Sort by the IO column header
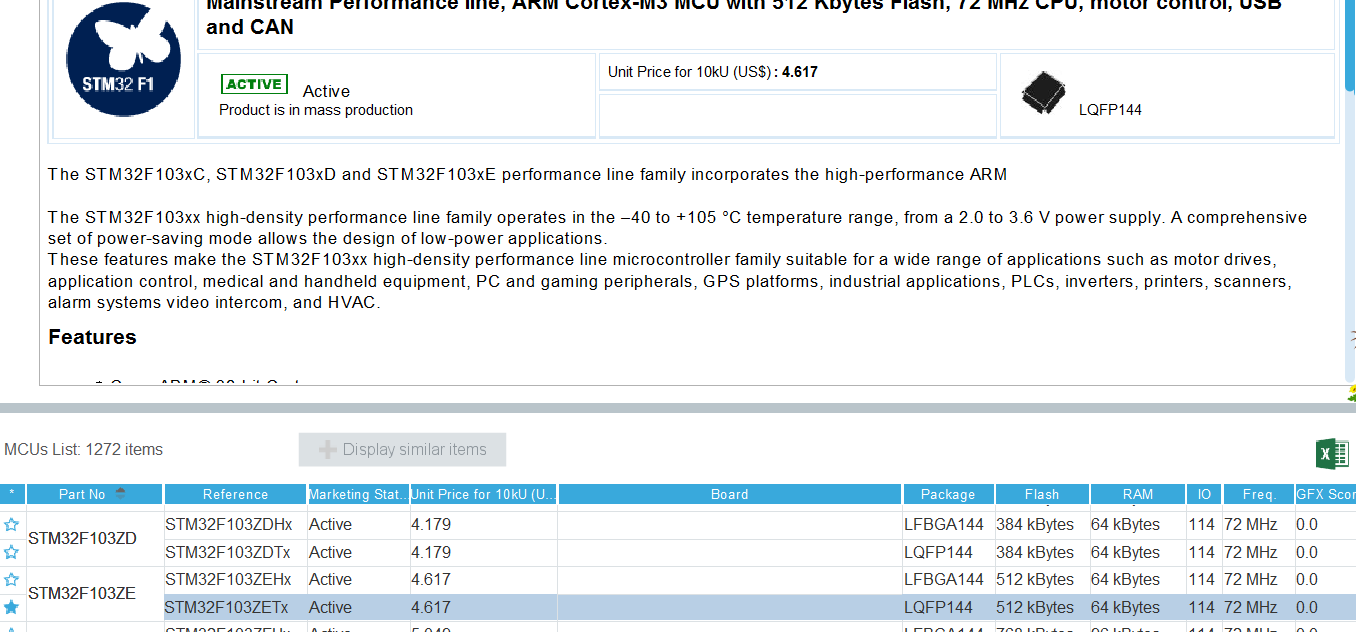Screen dimensions: 1356x632 [1204, 494]
